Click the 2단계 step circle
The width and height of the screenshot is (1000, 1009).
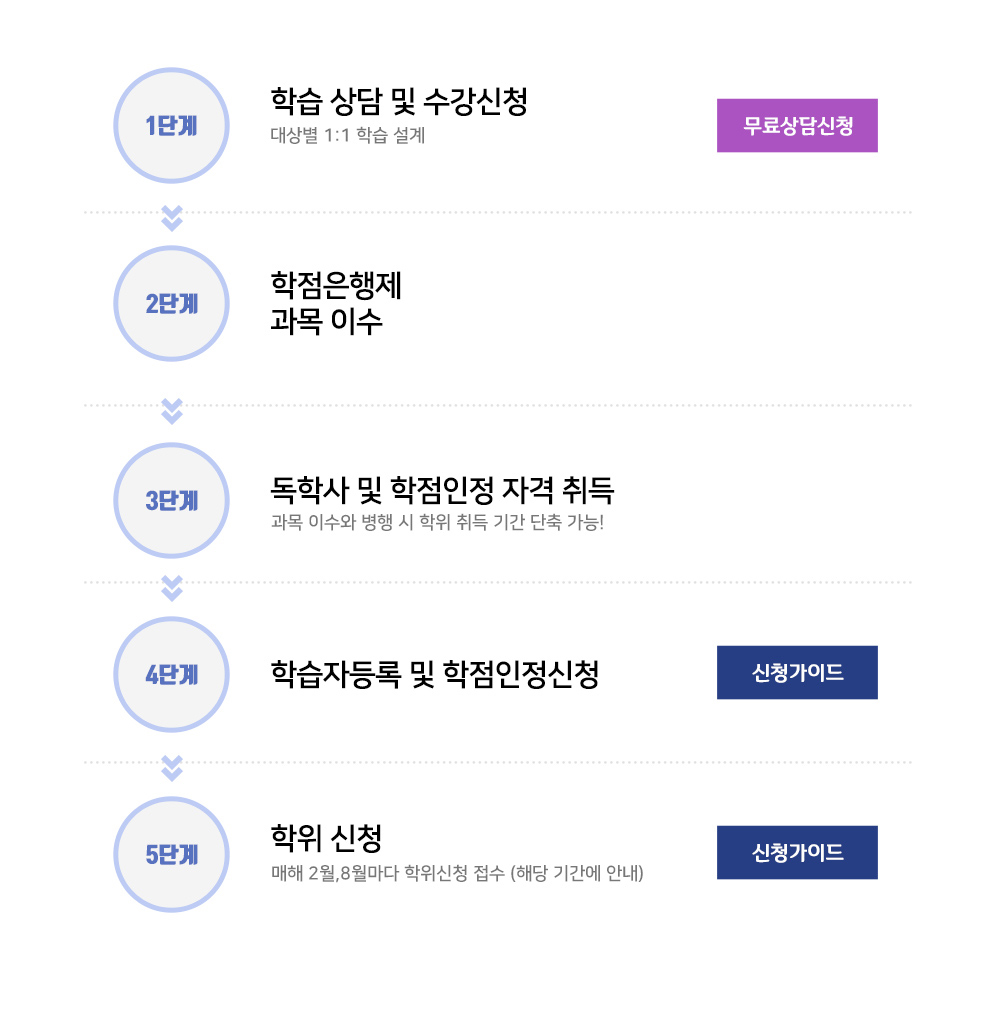point(172,304)
